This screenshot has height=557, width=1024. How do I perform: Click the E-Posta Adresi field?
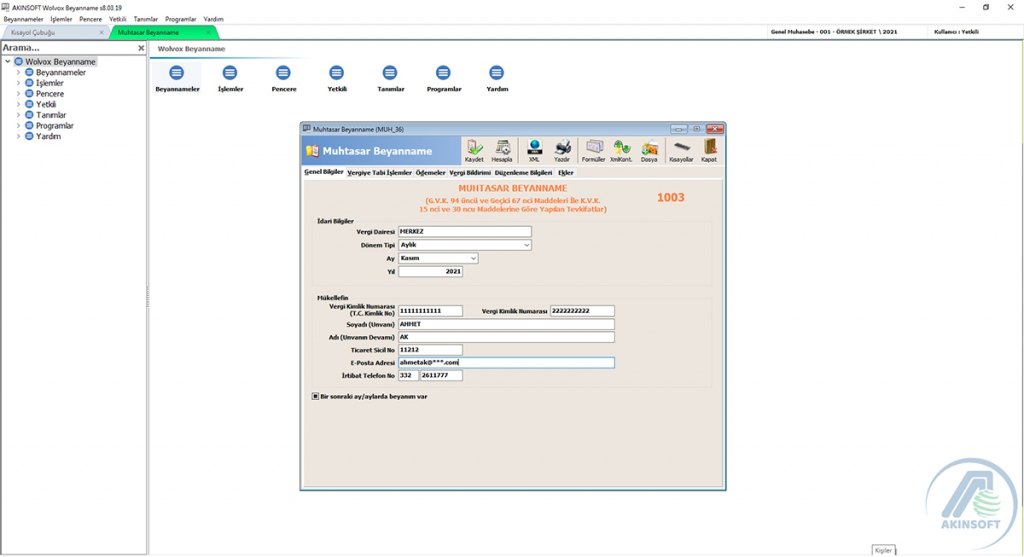(x=506, y=362)
